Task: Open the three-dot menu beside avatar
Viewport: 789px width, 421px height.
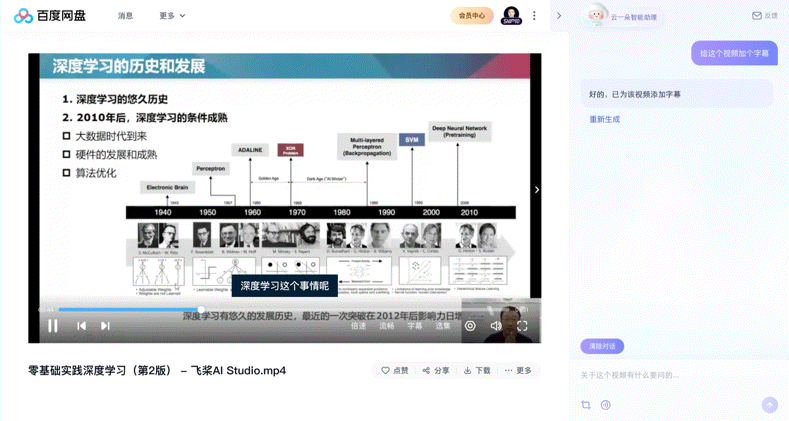Action: pyautogui.click(x=534, y=16)
